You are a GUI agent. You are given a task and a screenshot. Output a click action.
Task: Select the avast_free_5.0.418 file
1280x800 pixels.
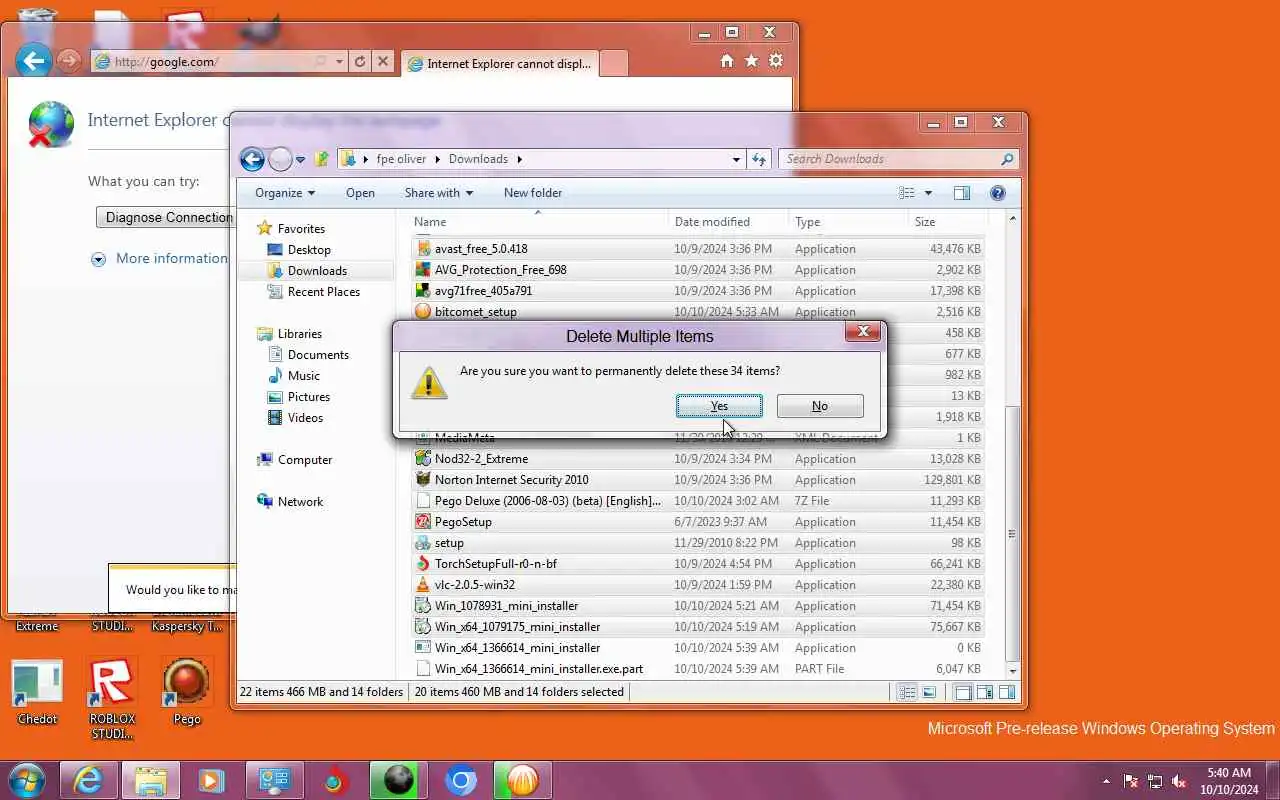point(698,249)
